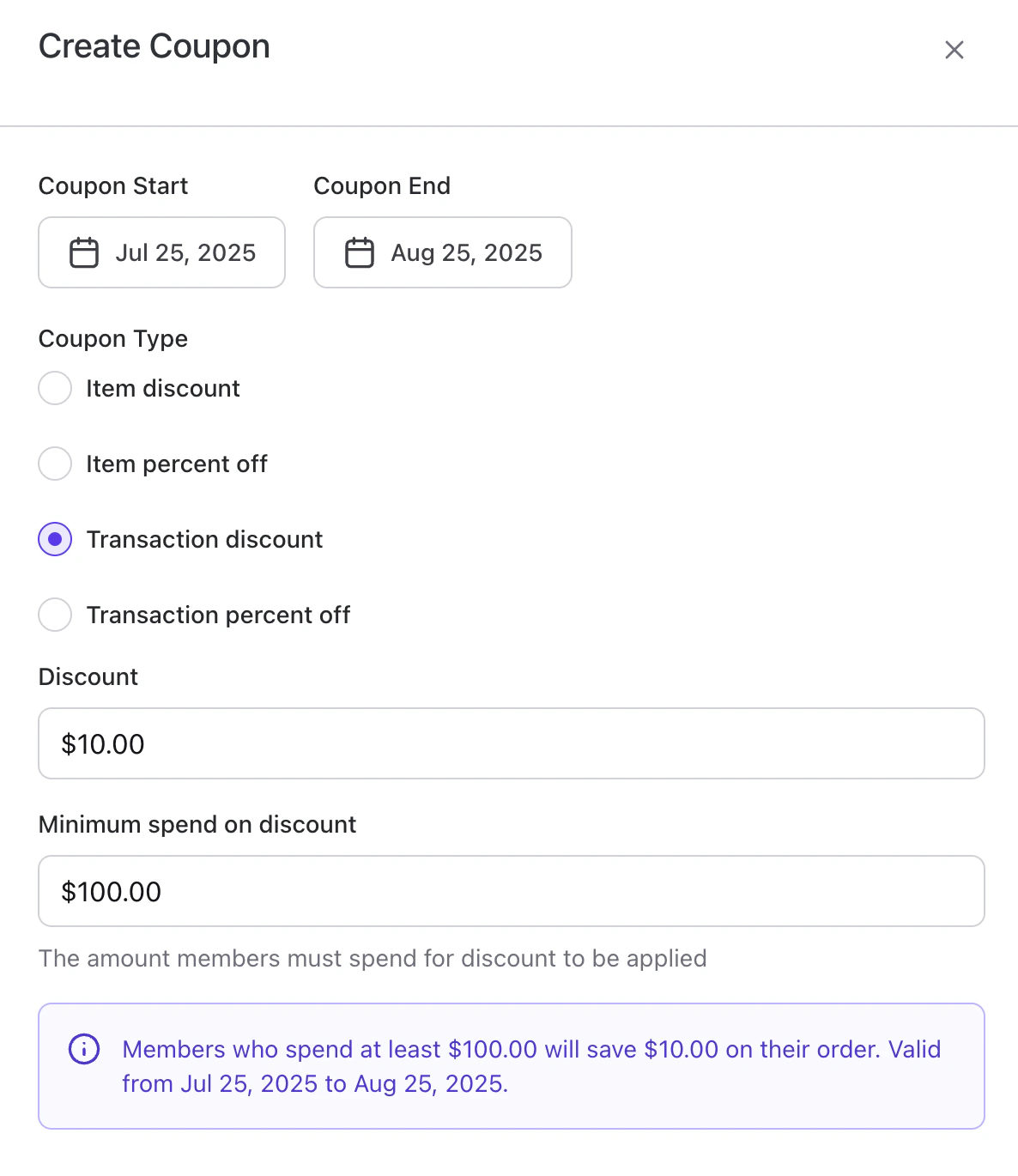Click the coupon summary text in the purple banner
The width and height of the screenshot is (1018, 1176).
tap(530, 1066)
